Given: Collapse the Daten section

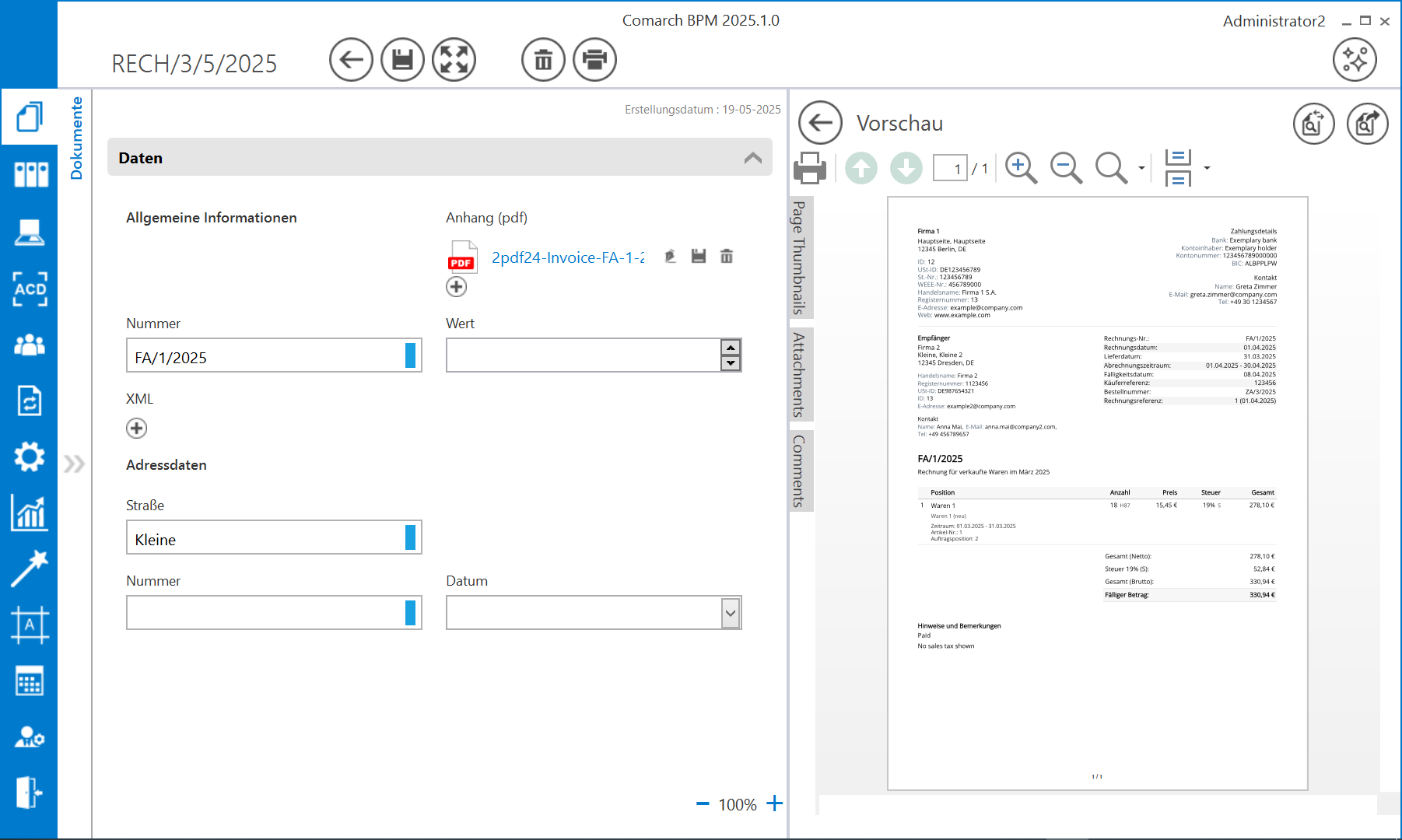Looking at the screenshot, I should (752, 158).
